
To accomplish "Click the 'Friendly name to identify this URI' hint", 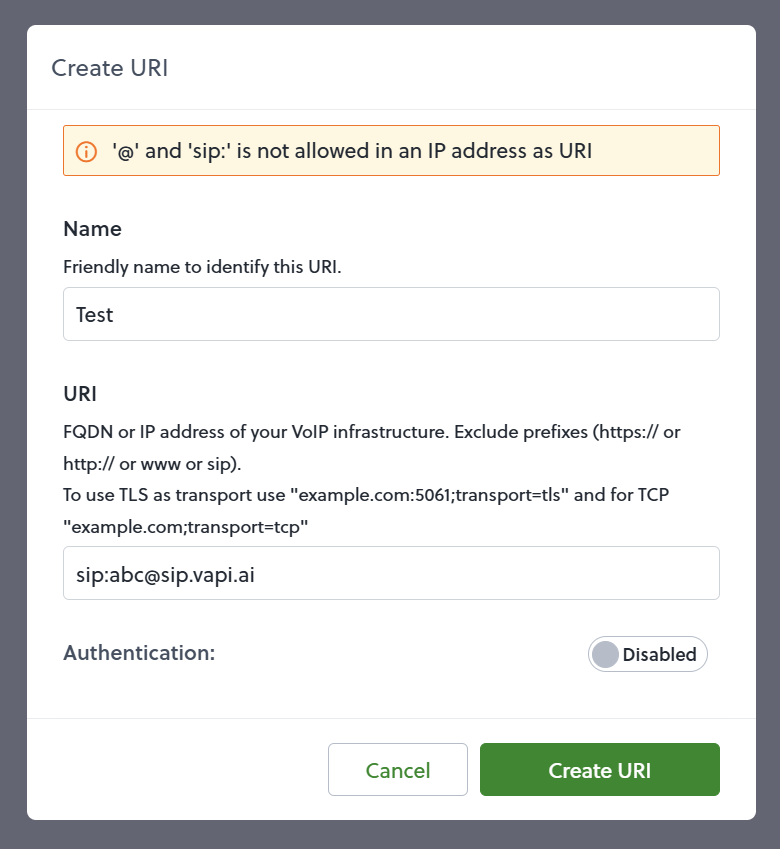I will click(202, 267).
